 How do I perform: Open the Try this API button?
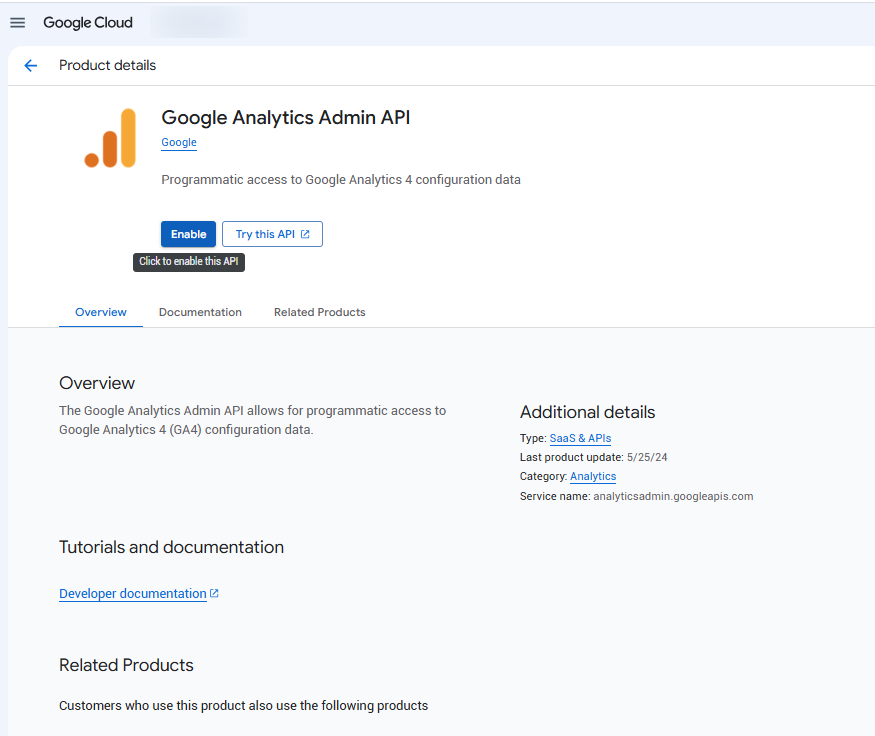pos(272,234)
